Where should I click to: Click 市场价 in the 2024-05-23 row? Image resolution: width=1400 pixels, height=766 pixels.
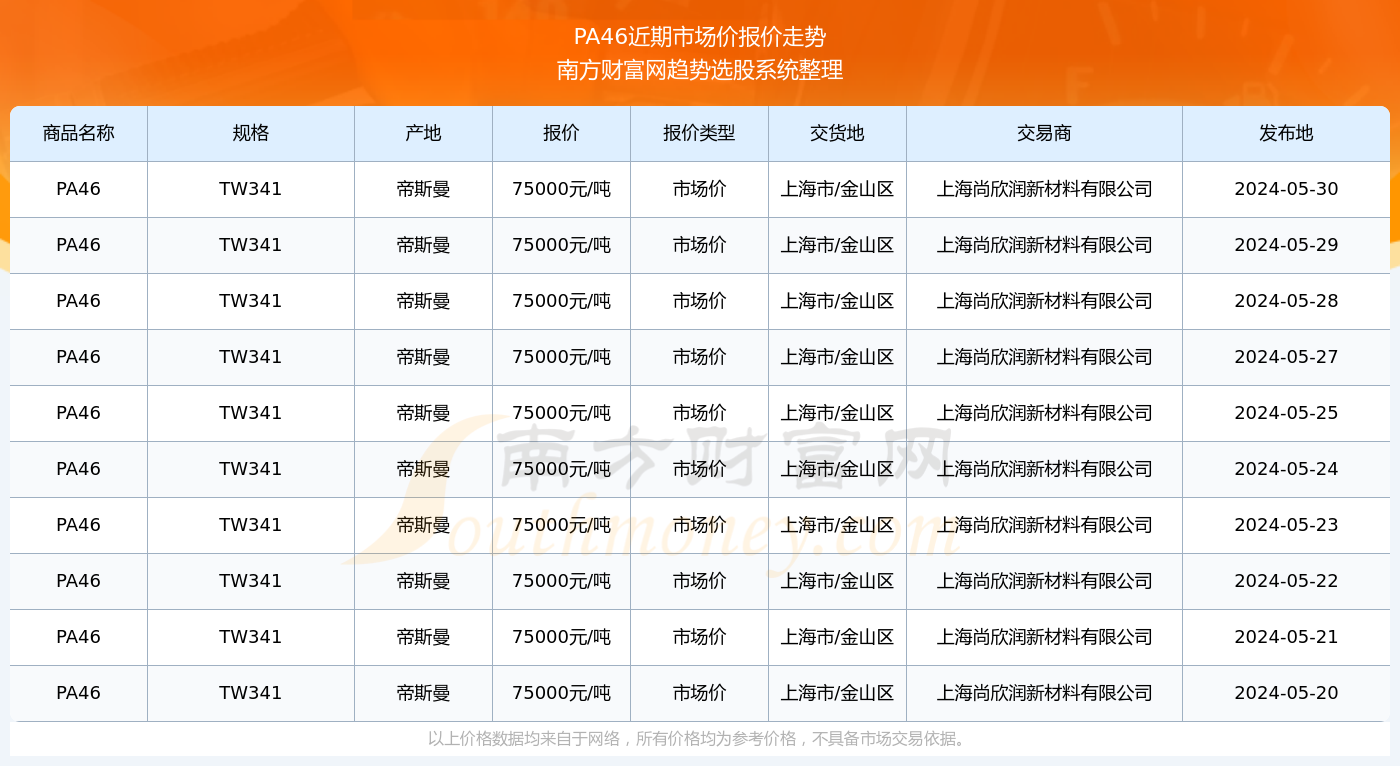pos(700,525)
